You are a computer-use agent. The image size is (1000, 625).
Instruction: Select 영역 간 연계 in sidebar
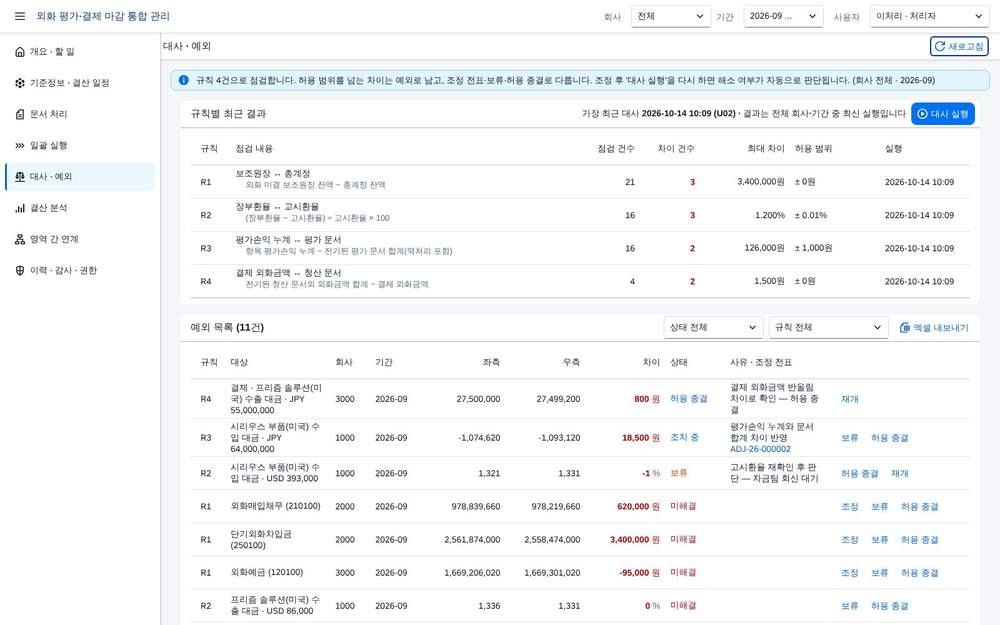[80, 239]
